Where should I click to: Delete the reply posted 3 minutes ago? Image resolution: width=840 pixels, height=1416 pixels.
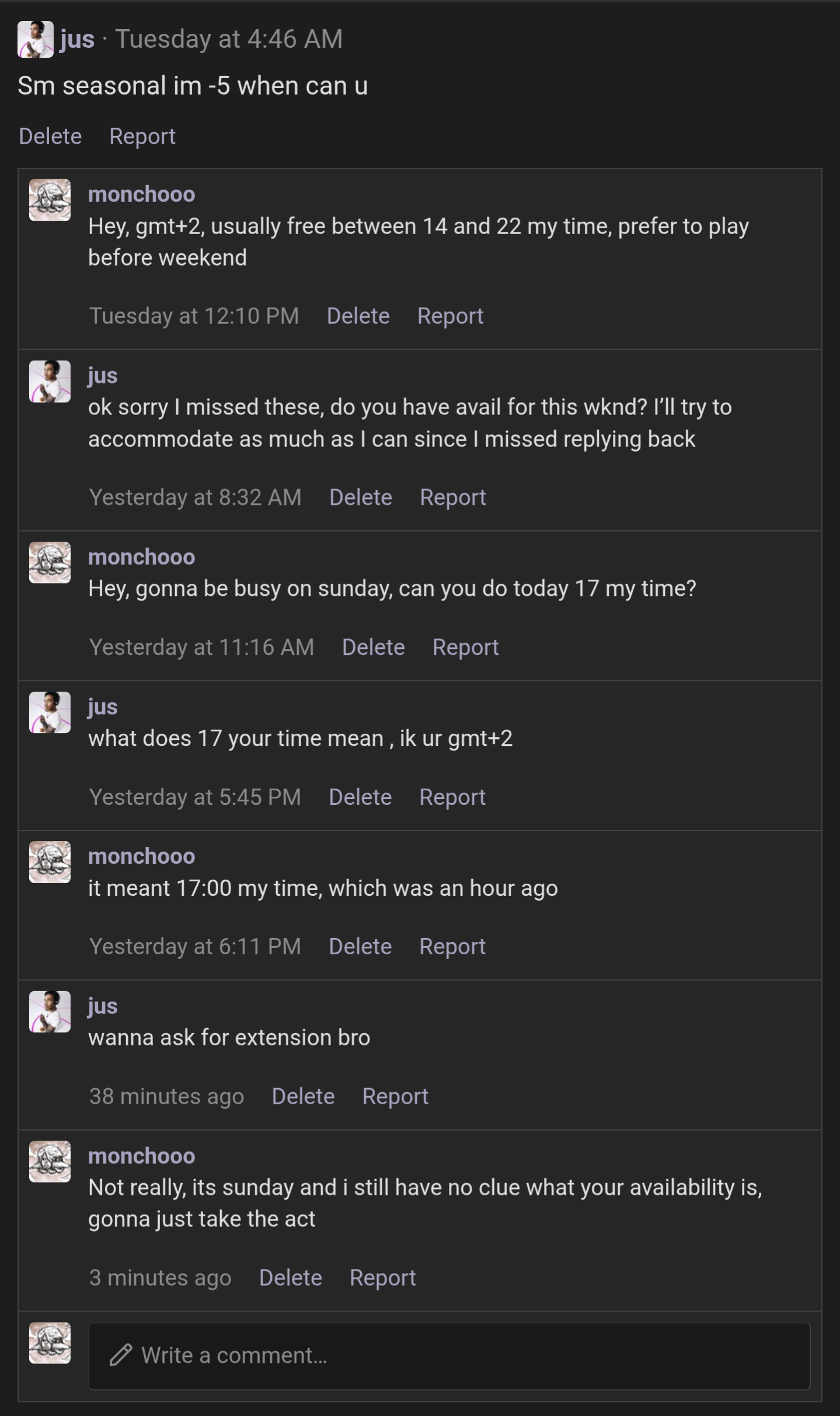(x=290, y=1278)
